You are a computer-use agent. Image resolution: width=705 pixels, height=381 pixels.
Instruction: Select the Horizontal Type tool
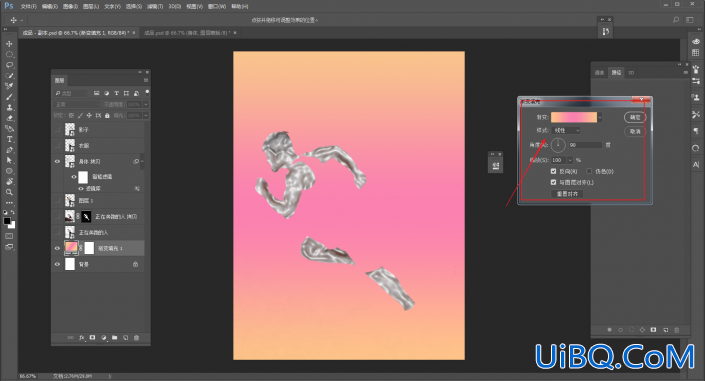tap(9, 139)
